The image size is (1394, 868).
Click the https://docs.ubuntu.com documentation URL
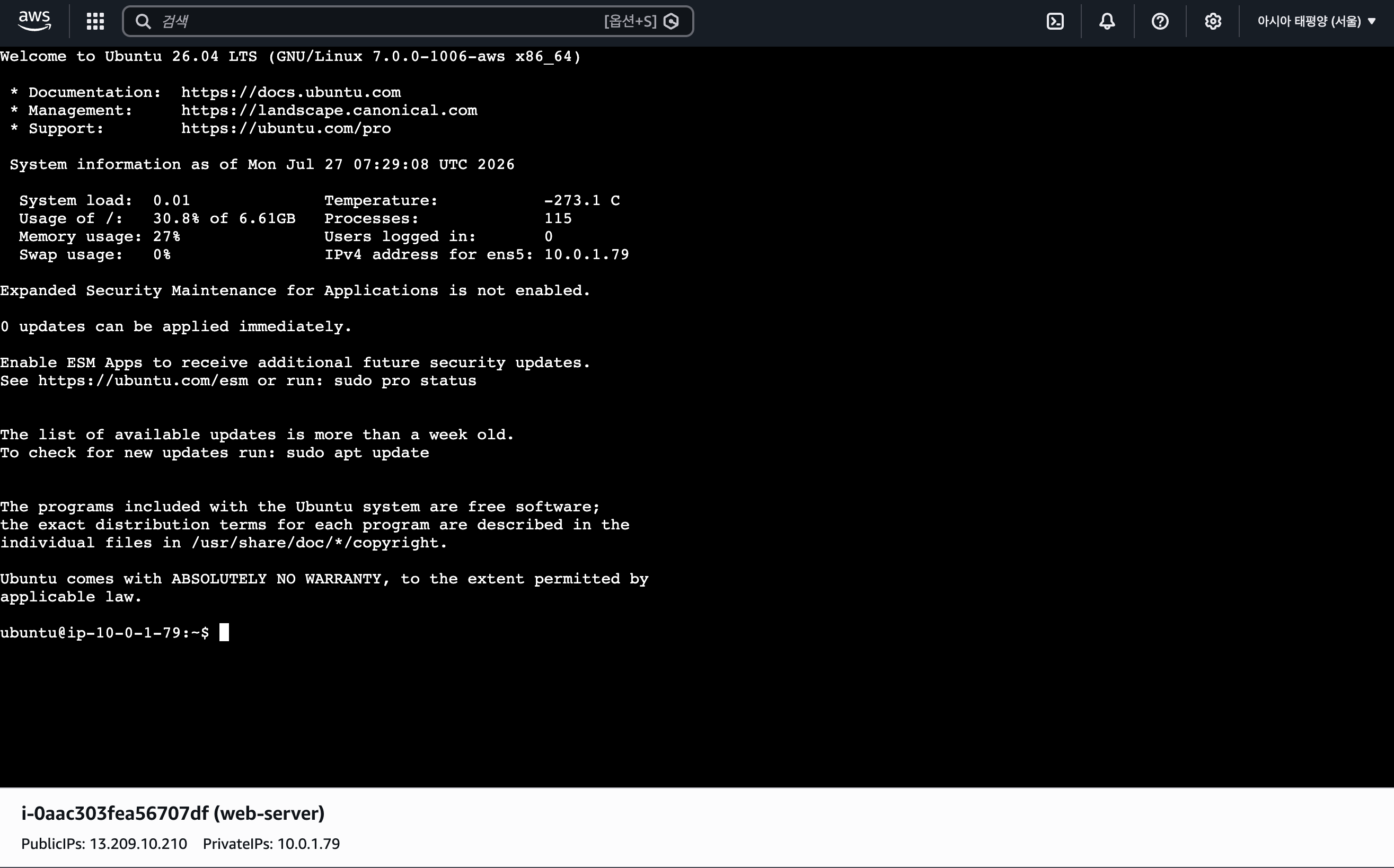pyautogui.click(x=291, y=92)
